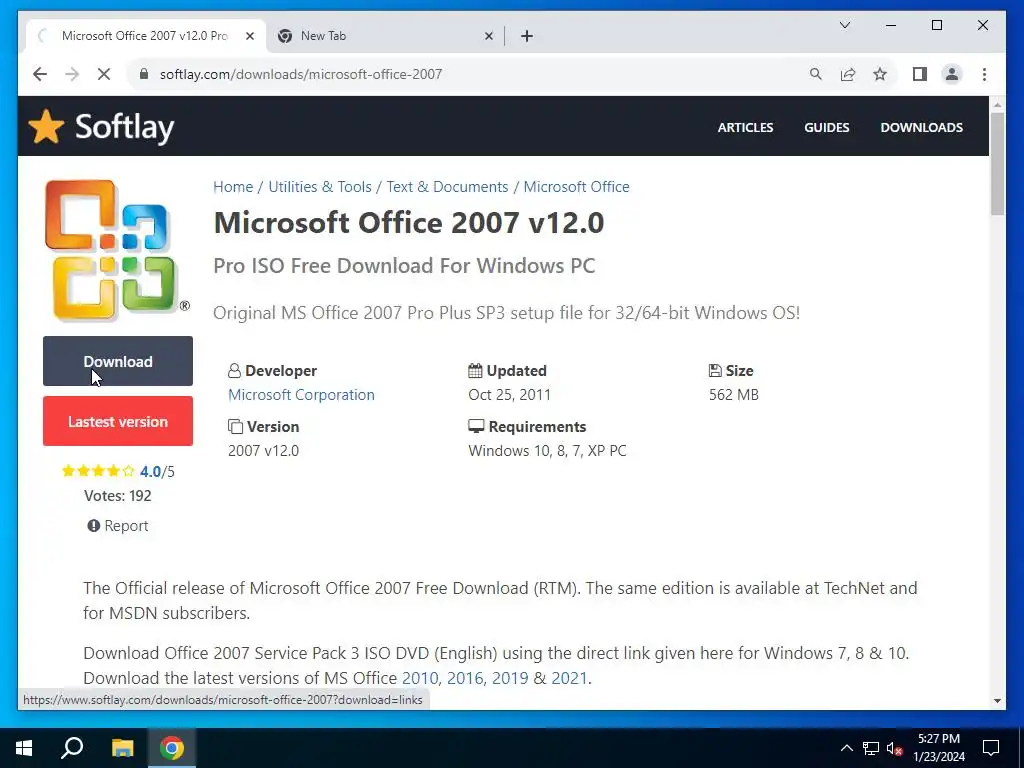Open the Office 2016 link

click(465, 678)
